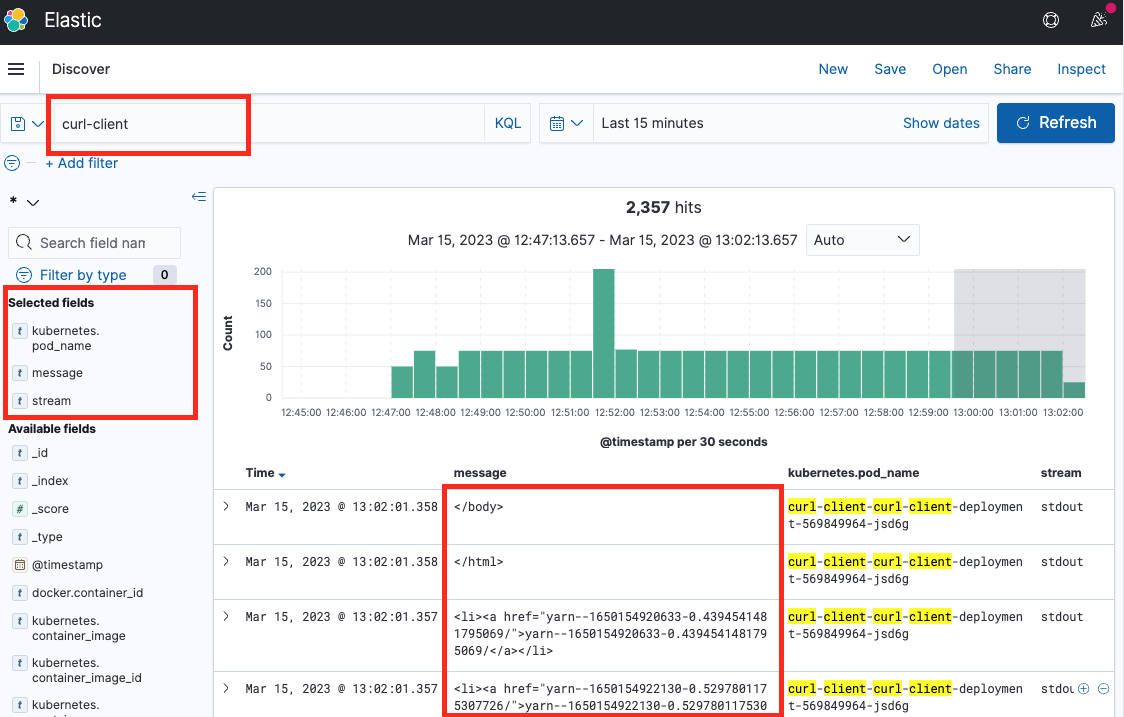Click Add filter link

(x=82, y=163)
